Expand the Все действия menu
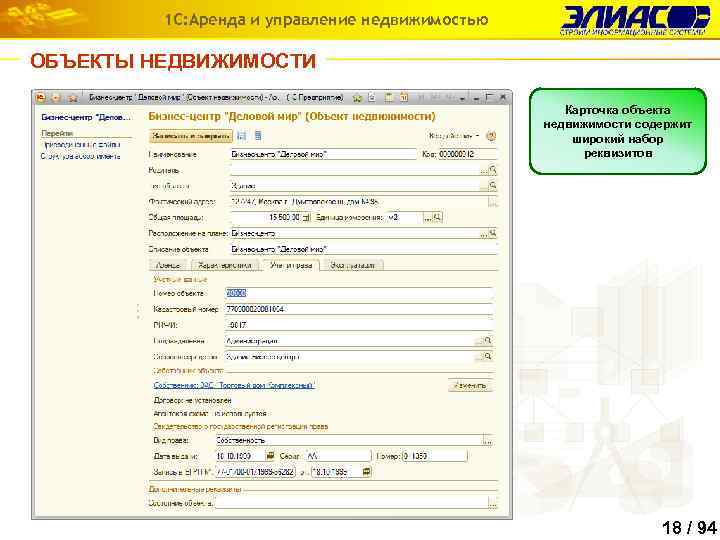 tap(454, 136)
